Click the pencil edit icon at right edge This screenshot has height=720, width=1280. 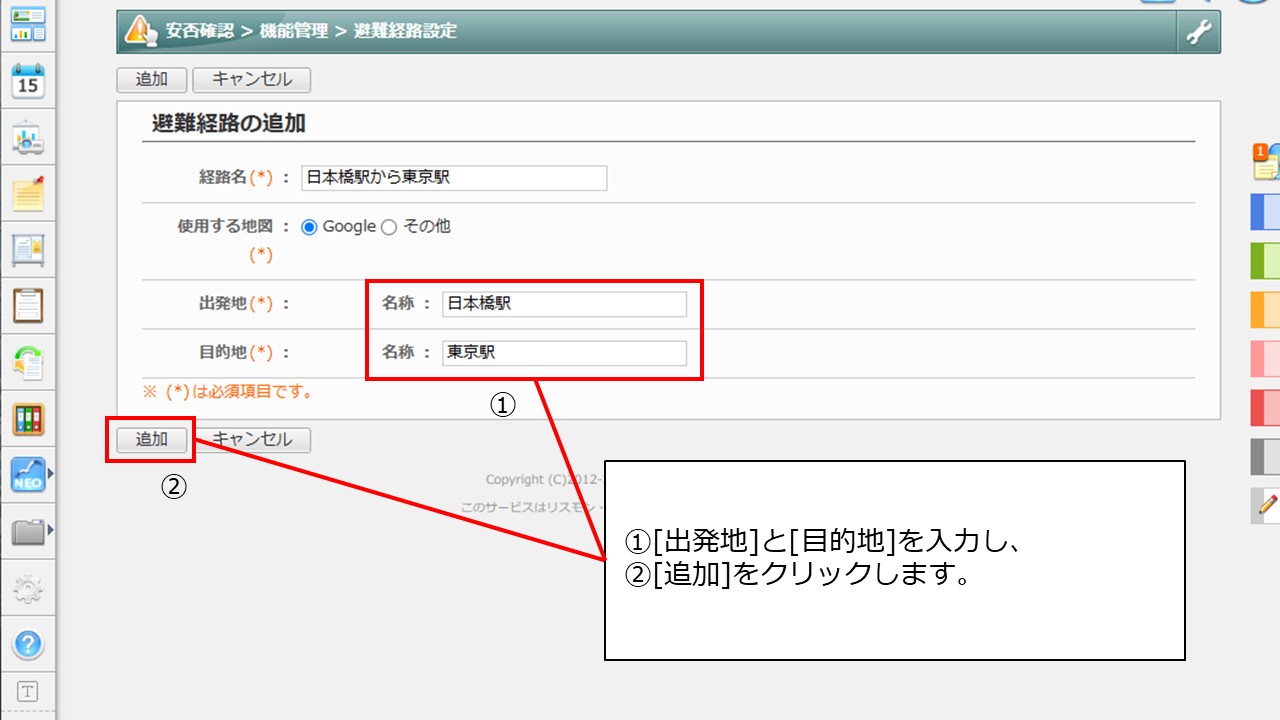pyautogui.click(x=1267, y=505)
